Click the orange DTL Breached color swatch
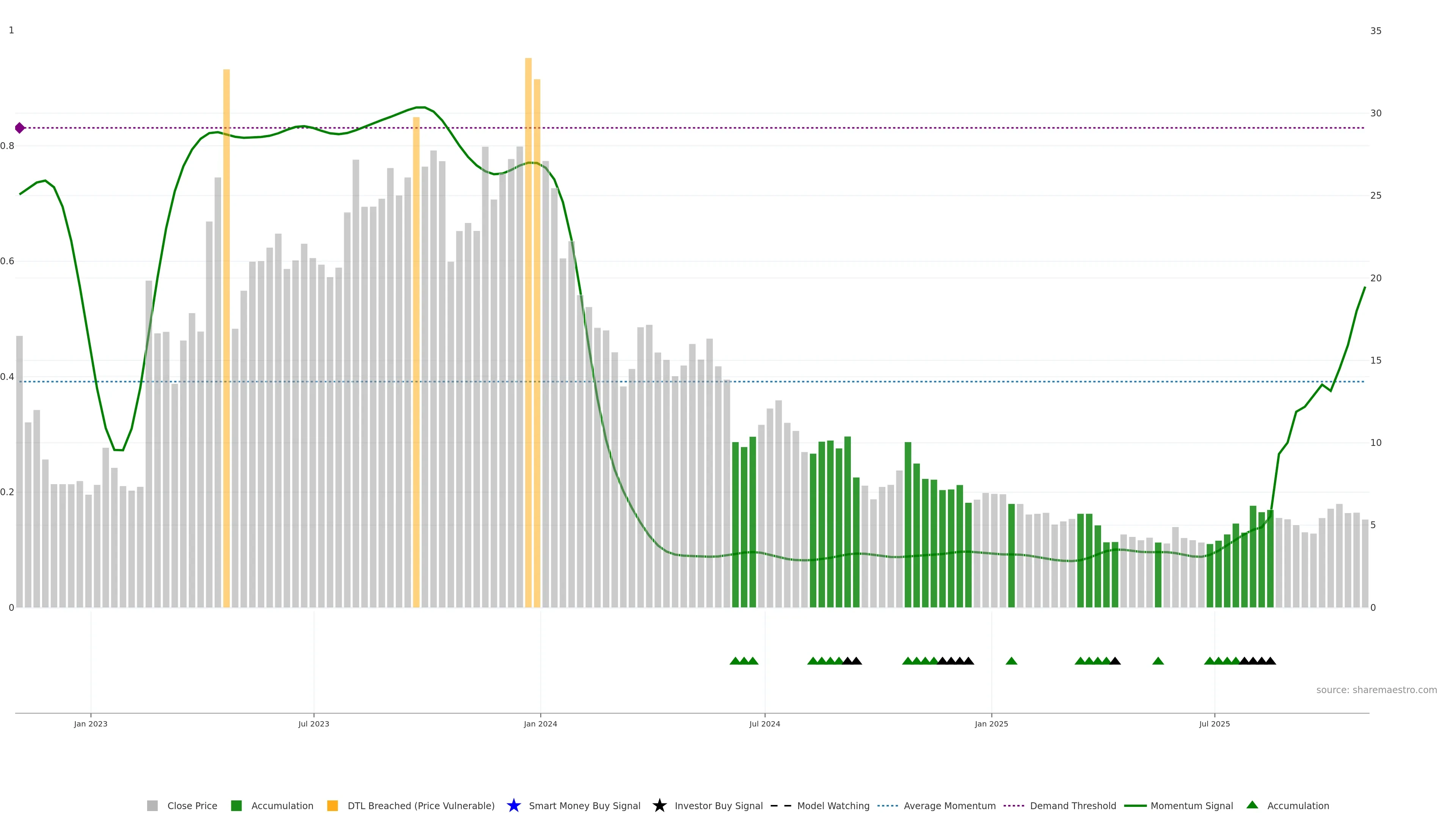The image size is (1456, 819). point(333,805)
